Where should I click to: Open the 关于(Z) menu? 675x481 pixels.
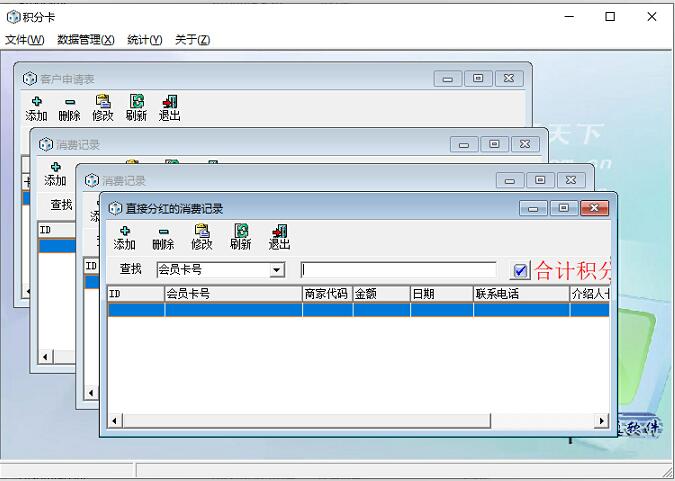point(192,40)
